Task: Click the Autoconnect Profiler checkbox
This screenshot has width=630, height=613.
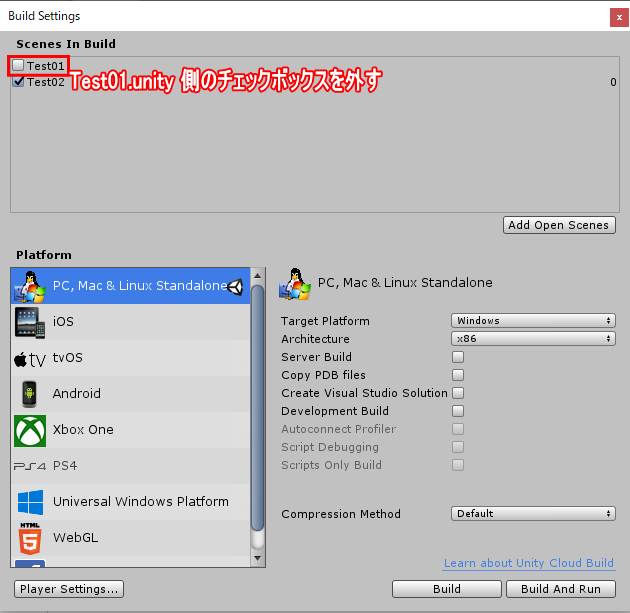Action: click(x=458, y=429)
